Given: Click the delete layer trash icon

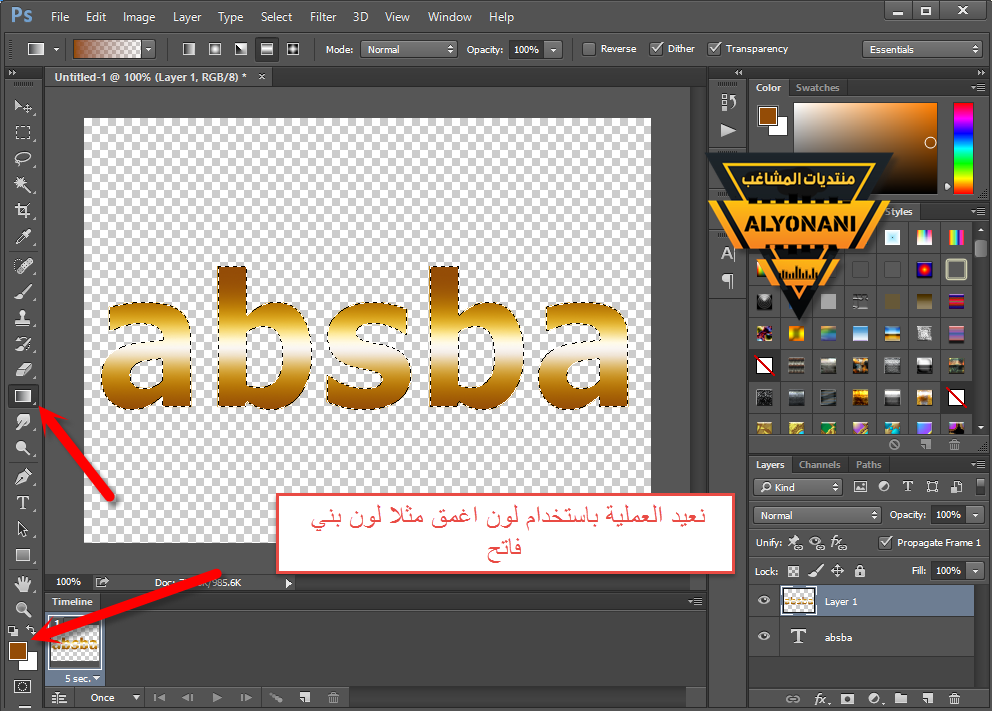Looking at the screenshot, I should click(x=954, y=698).
